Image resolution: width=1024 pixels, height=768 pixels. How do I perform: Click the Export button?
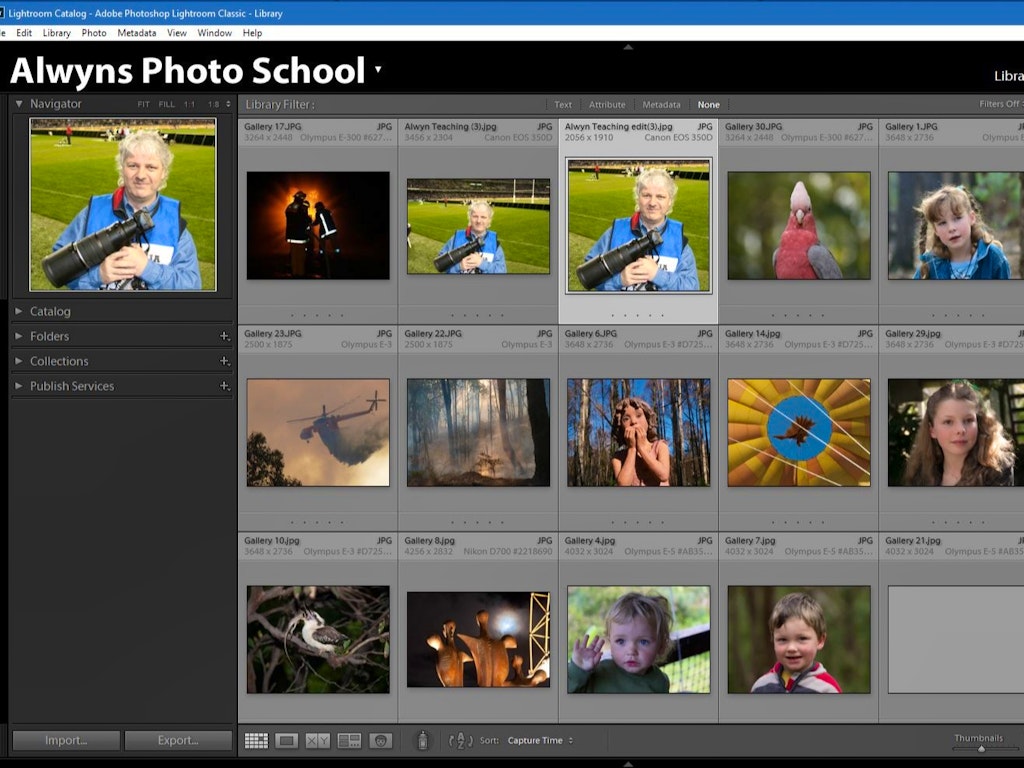(178, 741)
